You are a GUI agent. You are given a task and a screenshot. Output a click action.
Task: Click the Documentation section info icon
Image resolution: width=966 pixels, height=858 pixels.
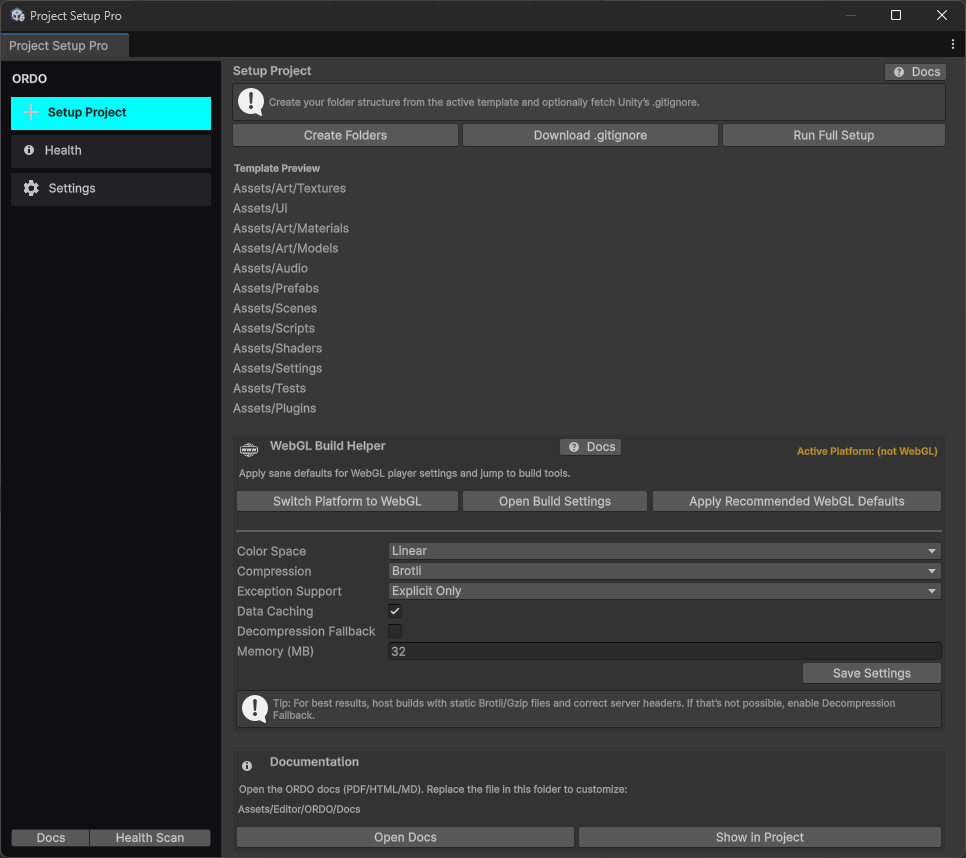coord(247,766)
